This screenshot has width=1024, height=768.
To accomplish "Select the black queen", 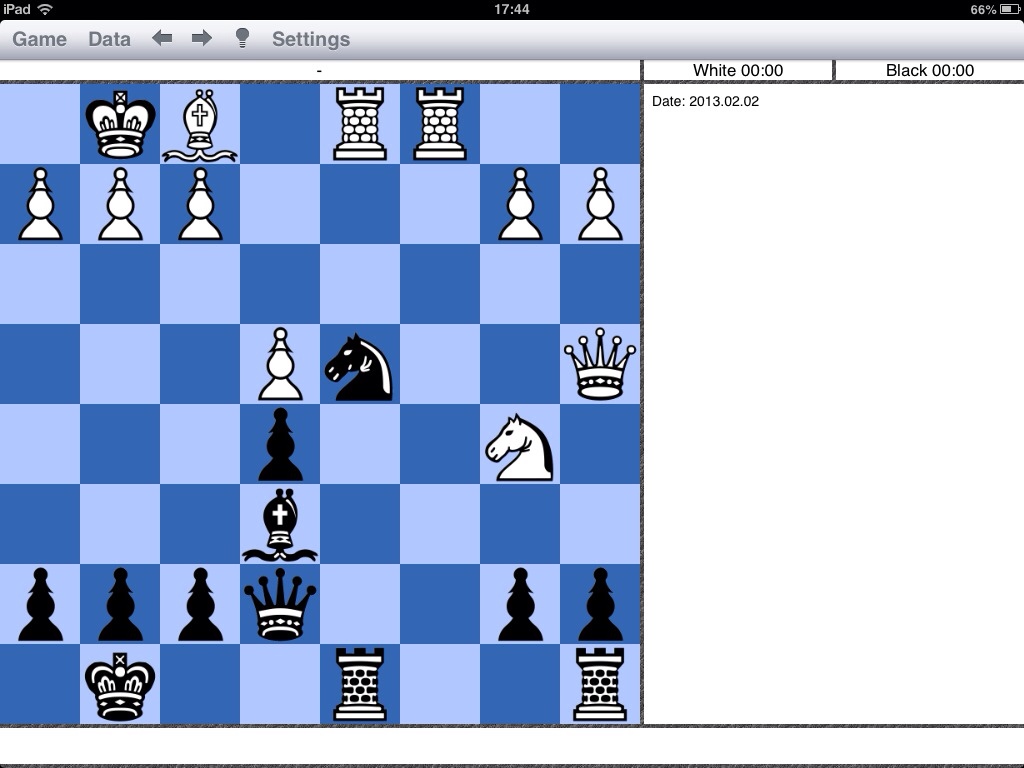I will (x=280, y=604).
